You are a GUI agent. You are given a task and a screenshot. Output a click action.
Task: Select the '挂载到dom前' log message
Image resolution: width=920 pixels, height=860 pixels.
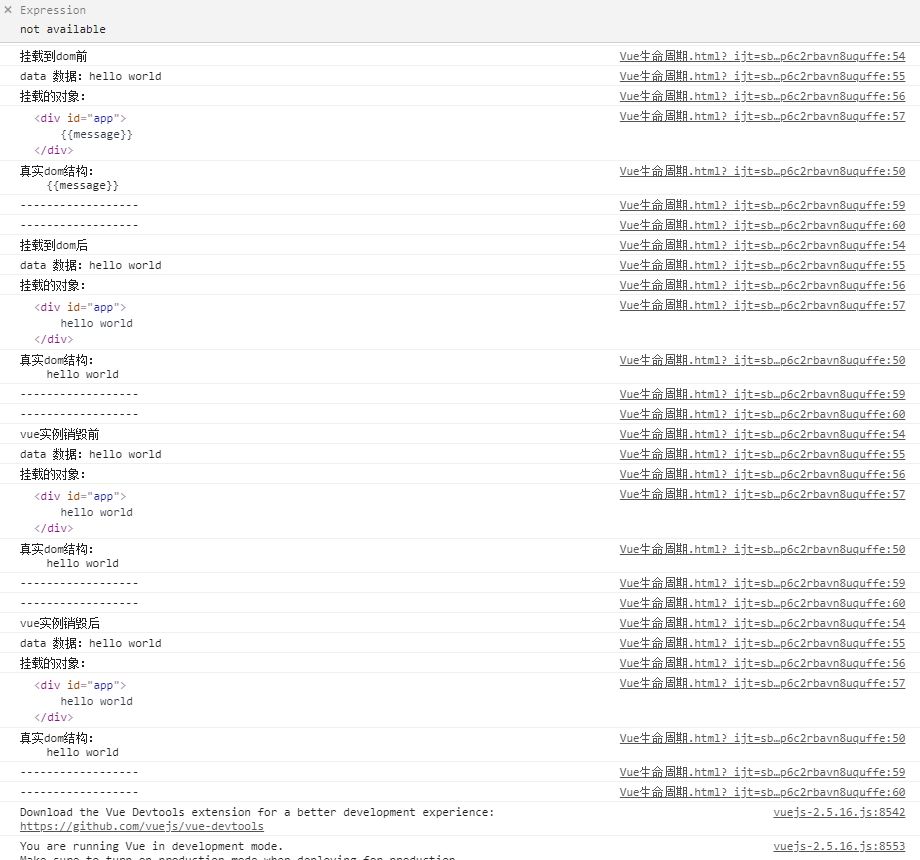[53, 56]
